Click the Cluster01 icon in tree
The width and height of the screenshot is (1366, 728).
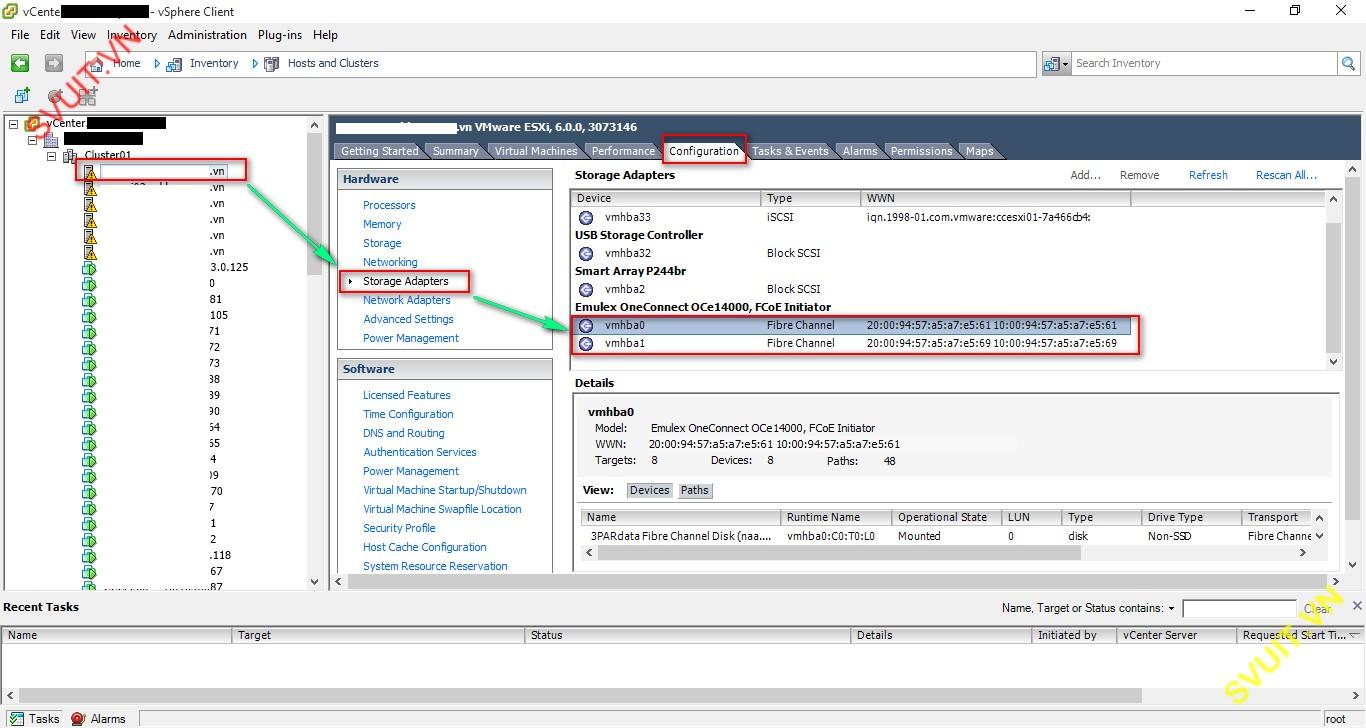tap(70, 156)
